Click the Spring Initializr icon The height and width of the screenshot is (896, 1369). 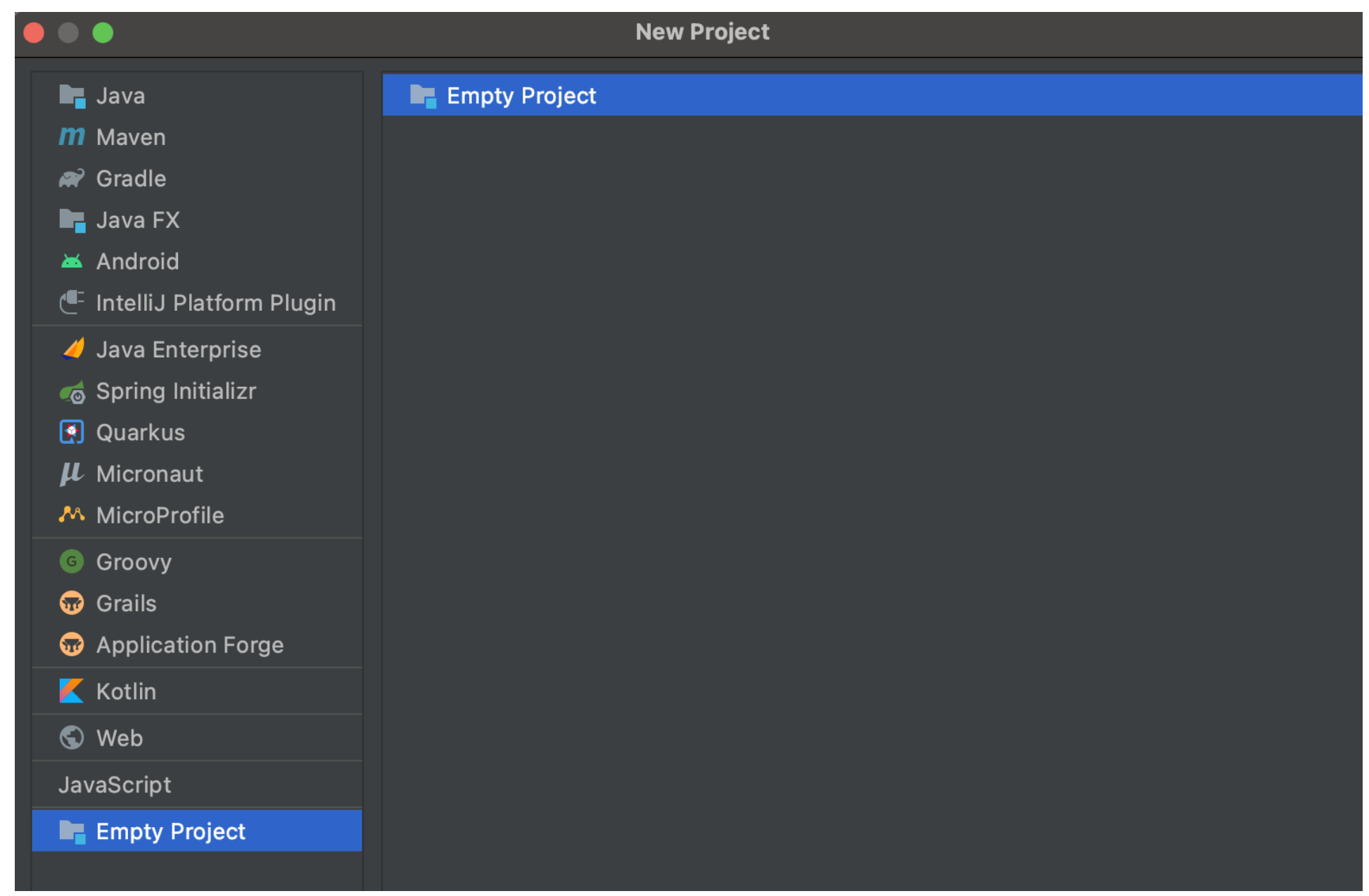[72, 391]
